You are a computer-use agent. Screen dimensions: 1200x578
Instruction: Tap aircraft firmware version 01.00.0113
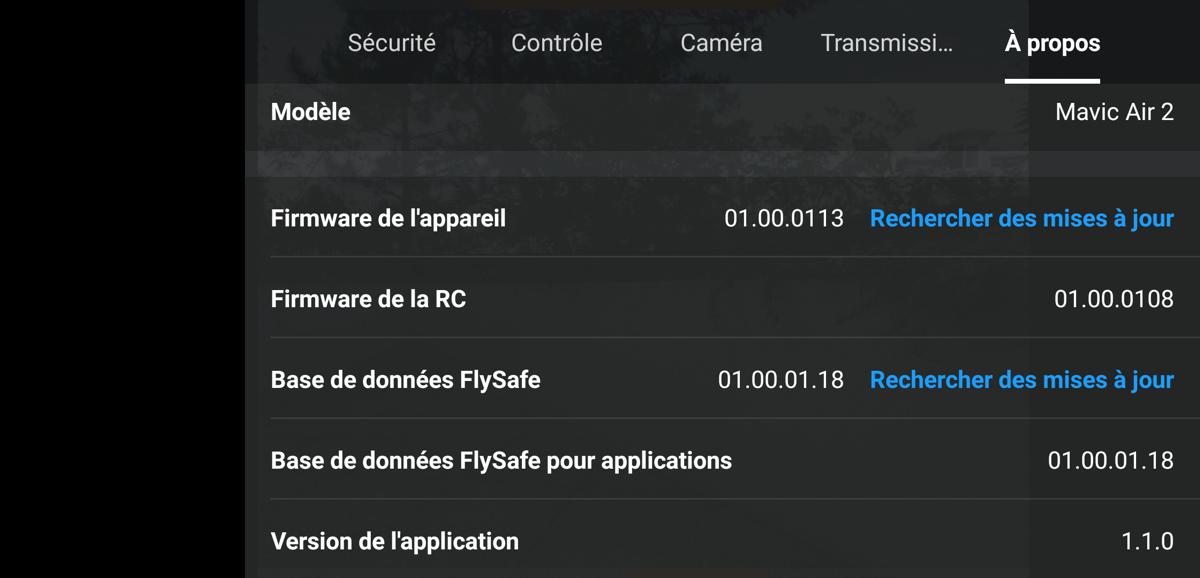pos(784,218)
